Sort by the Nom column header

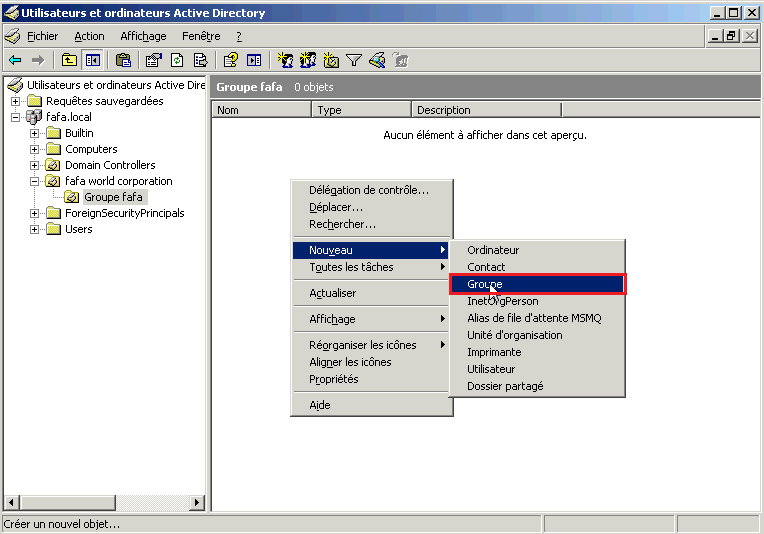262,110
